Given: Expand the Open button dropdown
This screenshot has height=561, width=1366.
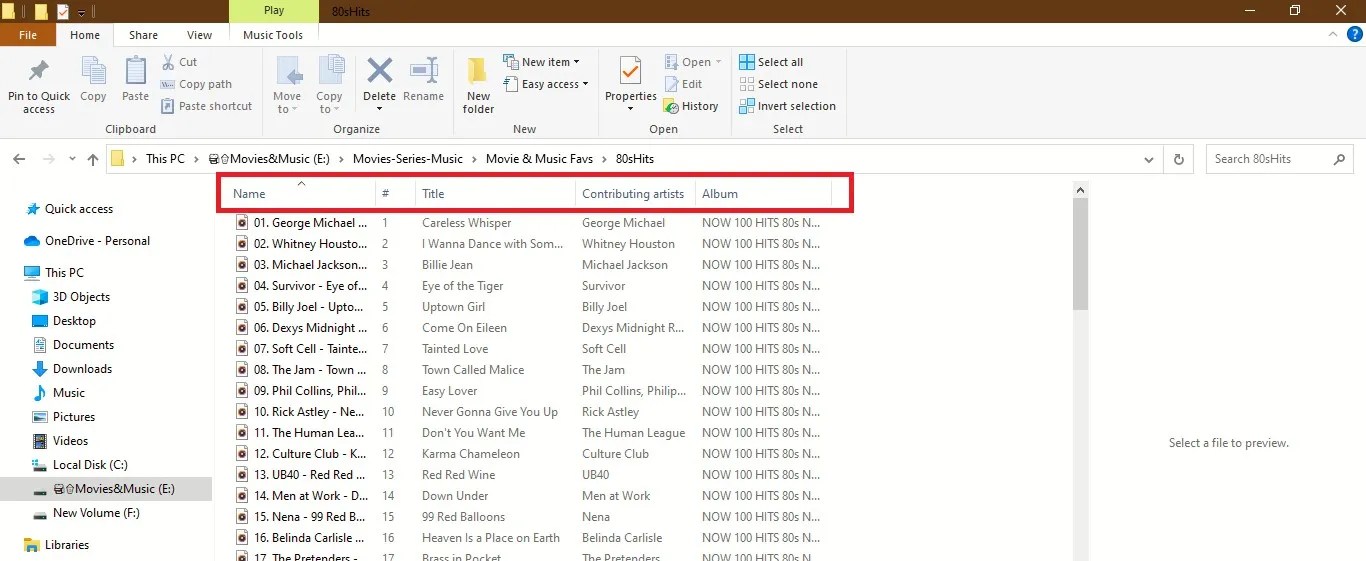Looking at the screenshot, I should [718, 62].
